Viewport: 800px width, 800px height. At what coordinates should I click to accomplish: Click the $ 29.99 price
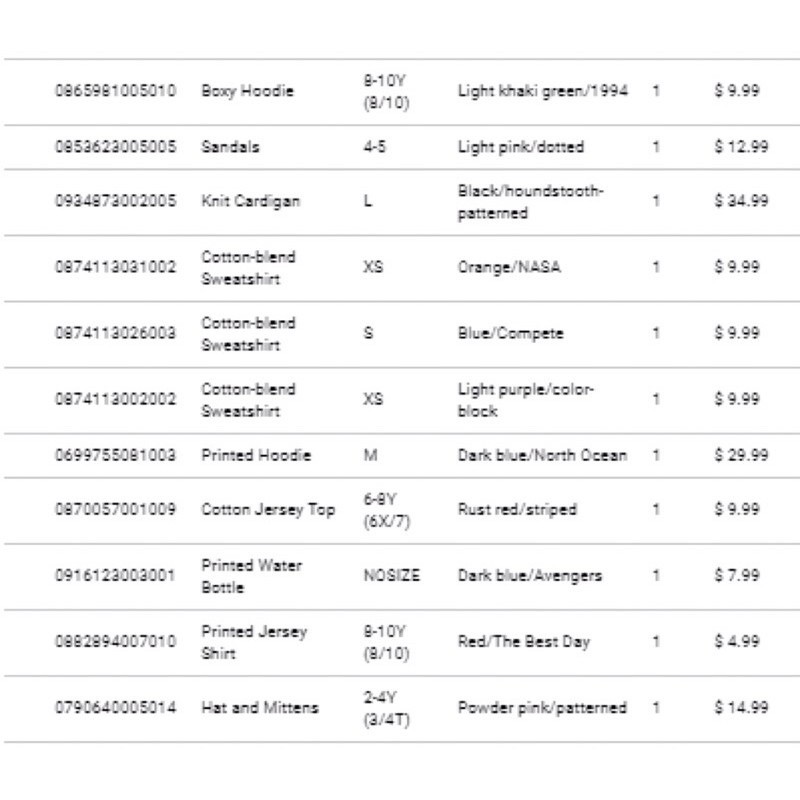tap(741, 455)
